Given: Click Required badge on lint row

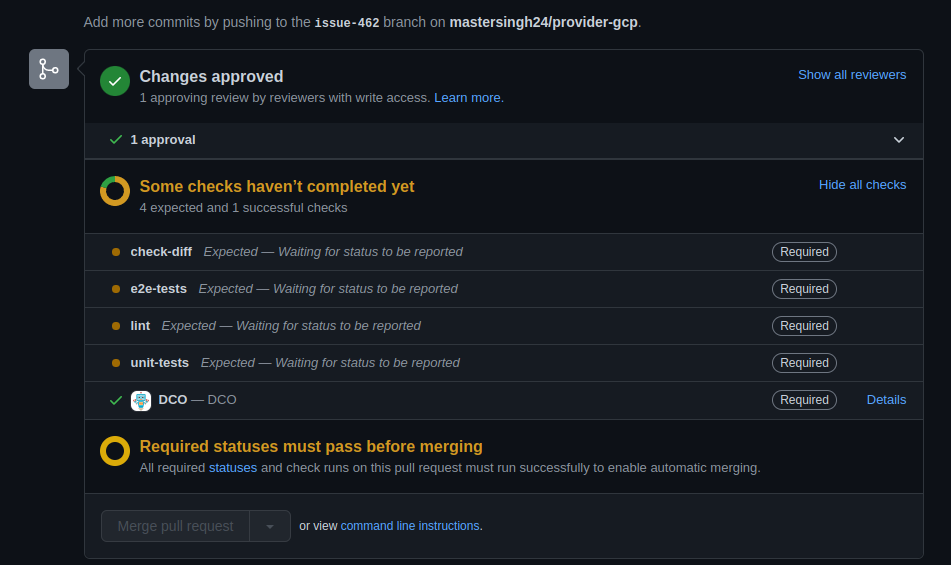Looking at the screenshot, I should click(804, 326).
